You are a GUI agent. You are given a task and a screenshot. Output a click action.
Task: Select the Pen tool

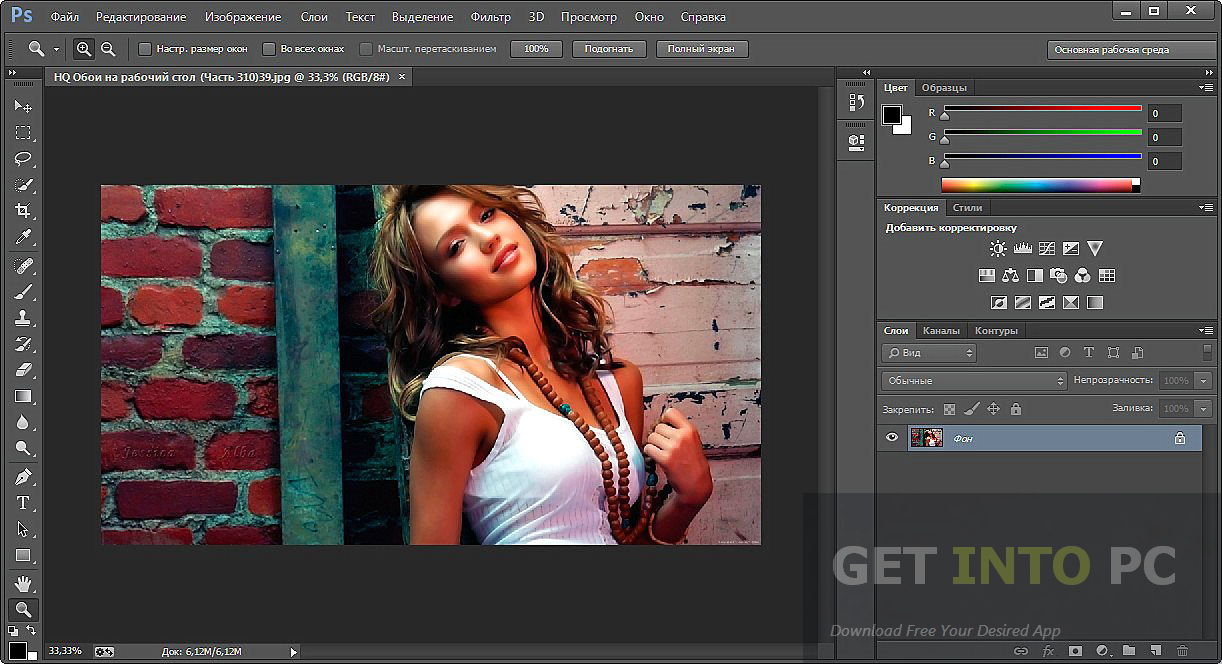[22, 477]
